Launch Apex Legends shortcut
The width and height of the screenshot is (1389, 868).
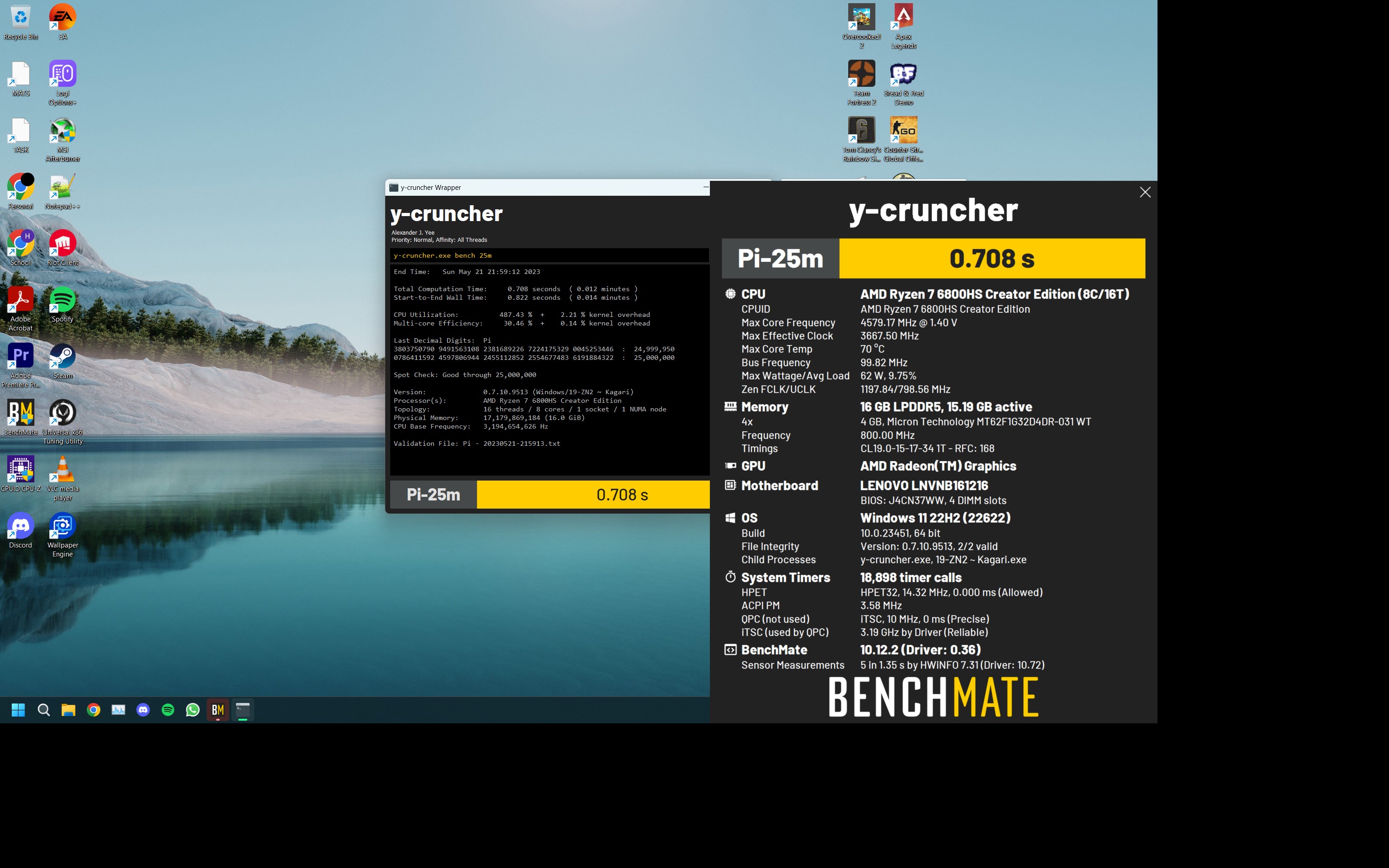point(903,26)
